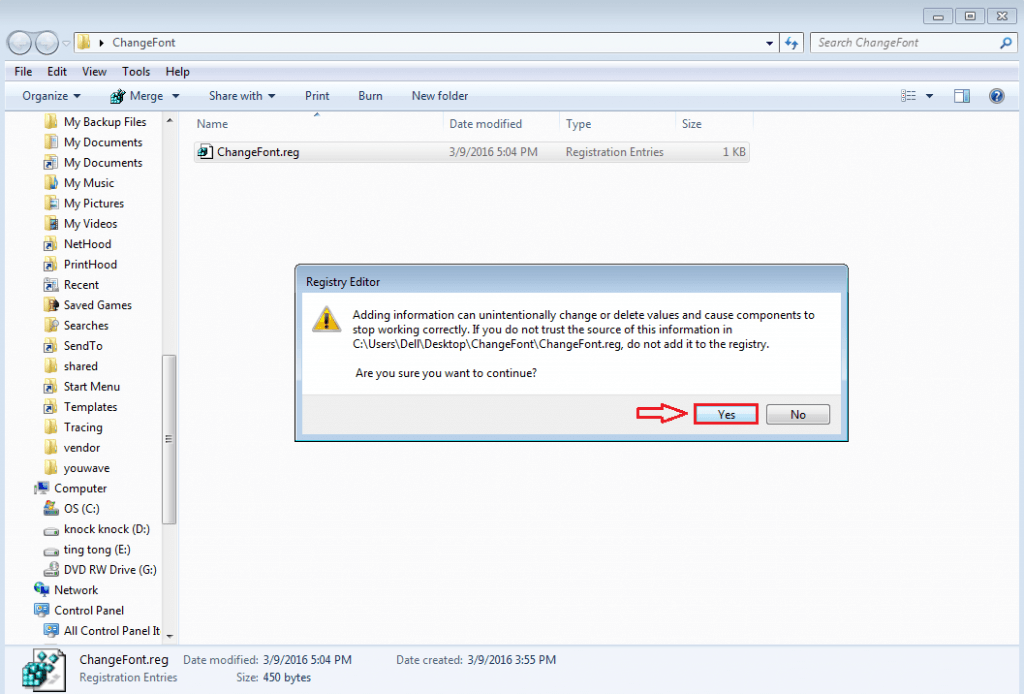Open the Saved Games folder
This screenshot has width=1024, height=694.
(97, 306)
